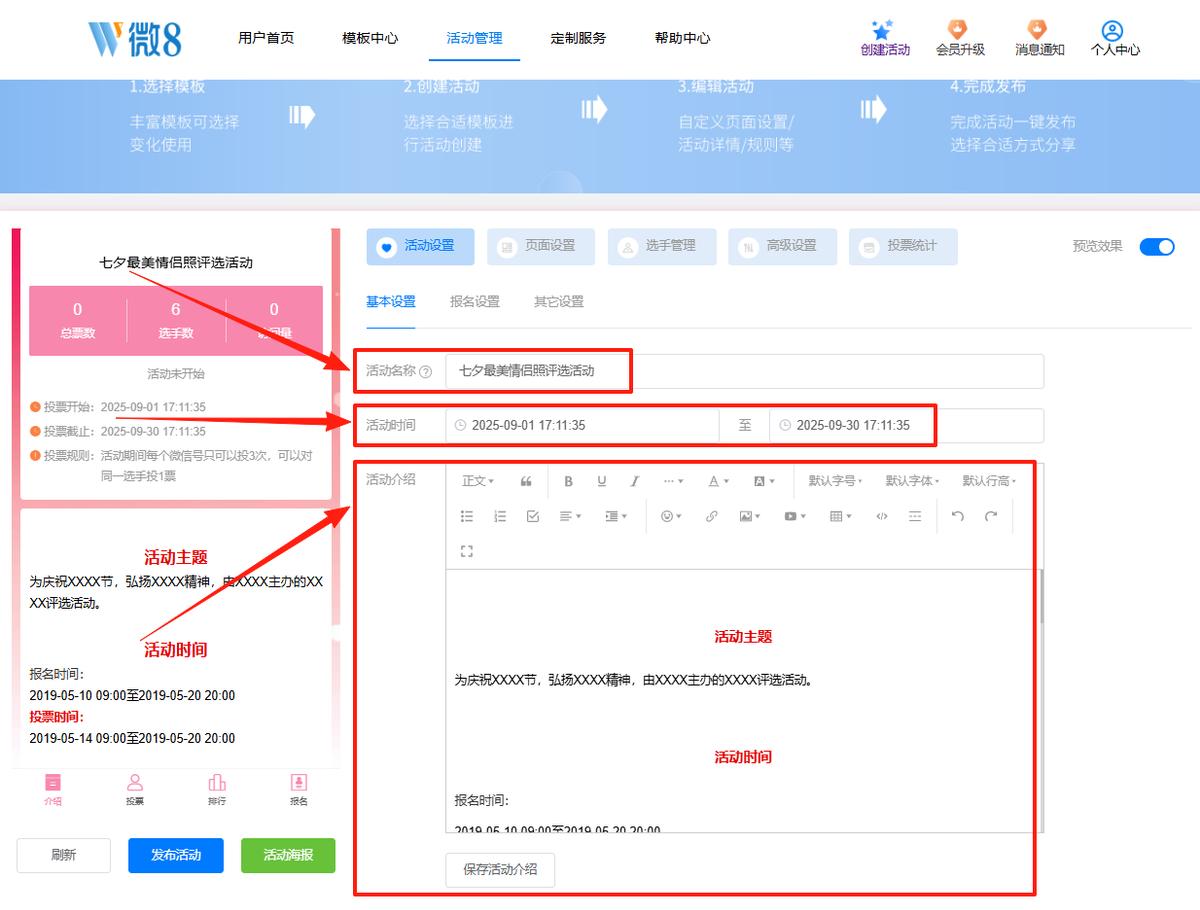Toggle bold formatting in the editor
The image size is (1200, 910).
point(568,481)
